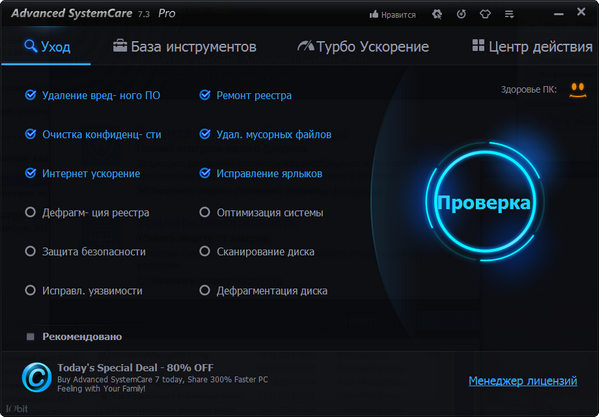
Task: Open Today's Special Deal - 80% OFF promo
Action: (135, 368)
